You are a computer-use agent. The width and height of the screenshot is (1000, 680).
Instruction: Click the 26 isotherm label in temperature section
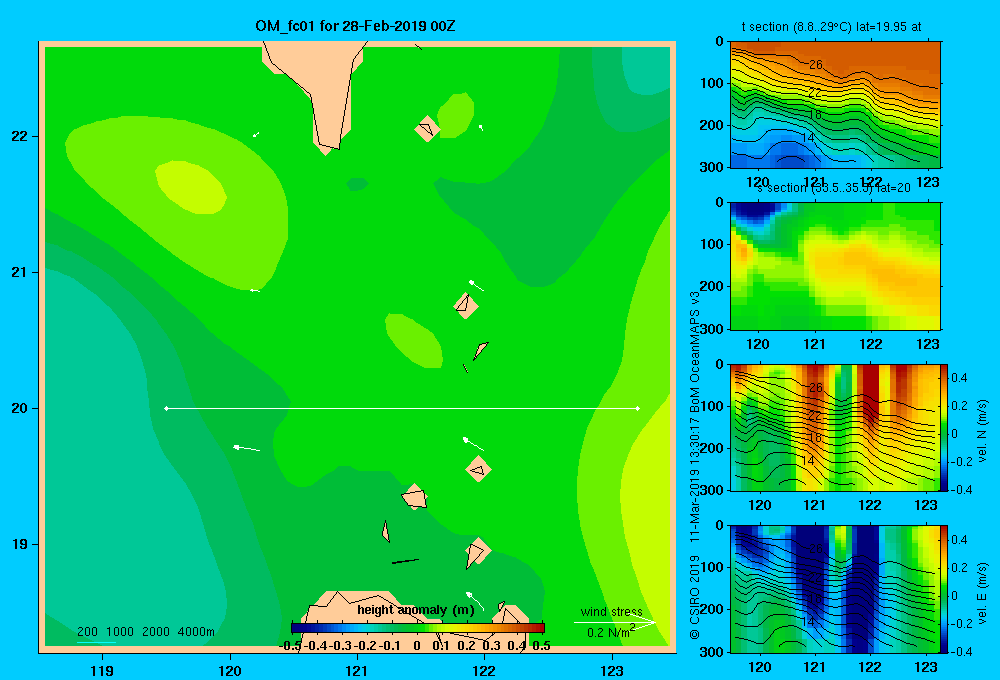(x=816, y=64)
